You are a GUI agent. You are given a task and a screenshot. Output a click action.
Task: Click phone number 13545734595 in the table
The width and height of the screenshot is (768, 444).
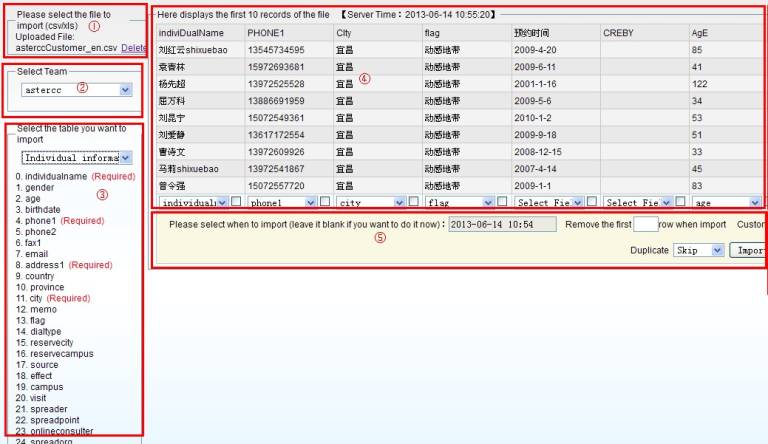point(276,50)
